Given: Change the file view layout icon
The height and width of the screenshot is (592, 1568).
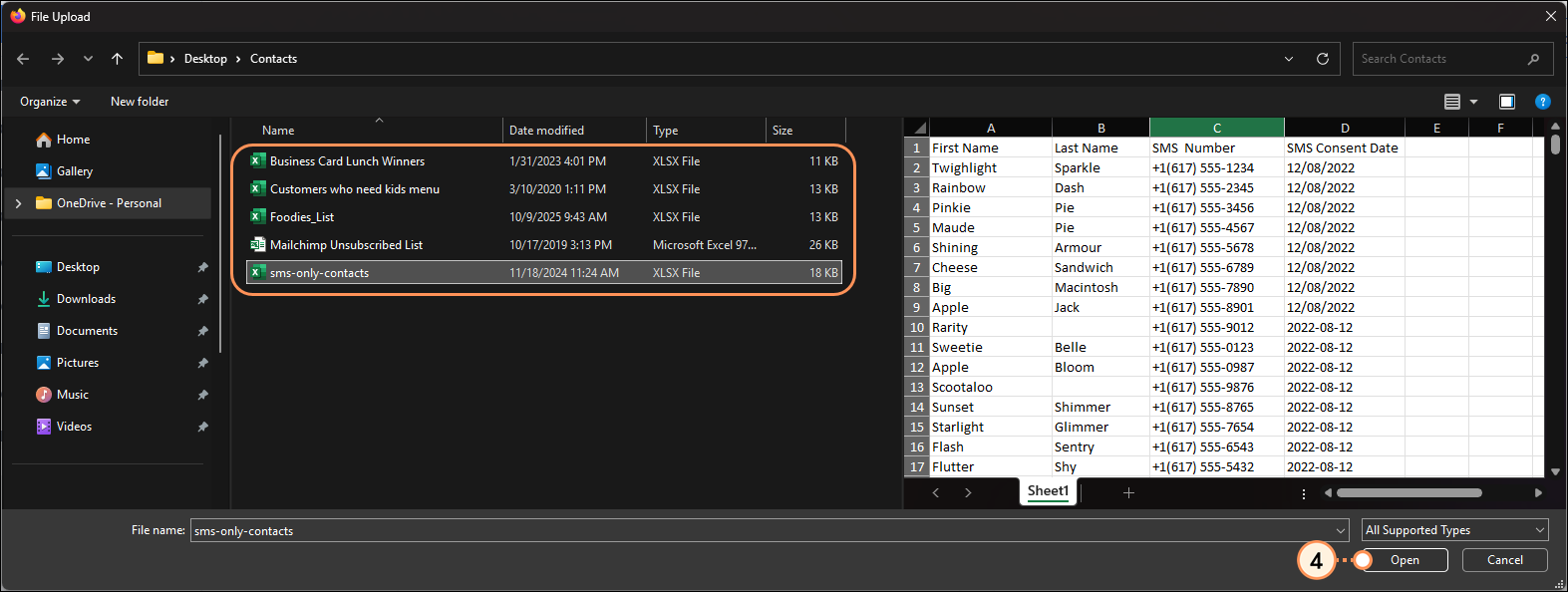Looking at the screenshot, I should tap(1452, 102).
